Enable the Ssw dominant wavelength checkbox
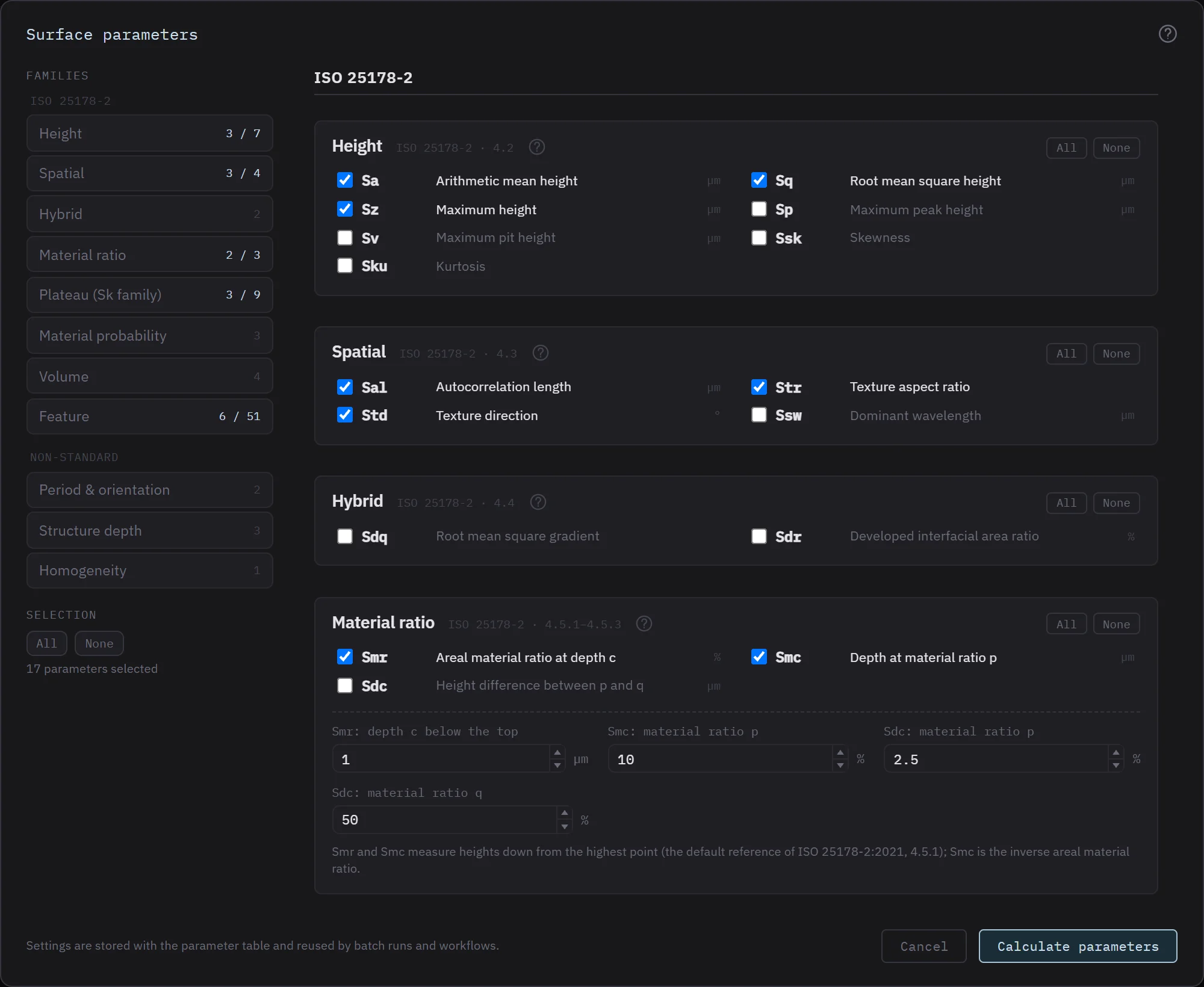Image resolution: width=1204 pixels, height=987 pixels. tap(759, 415)
